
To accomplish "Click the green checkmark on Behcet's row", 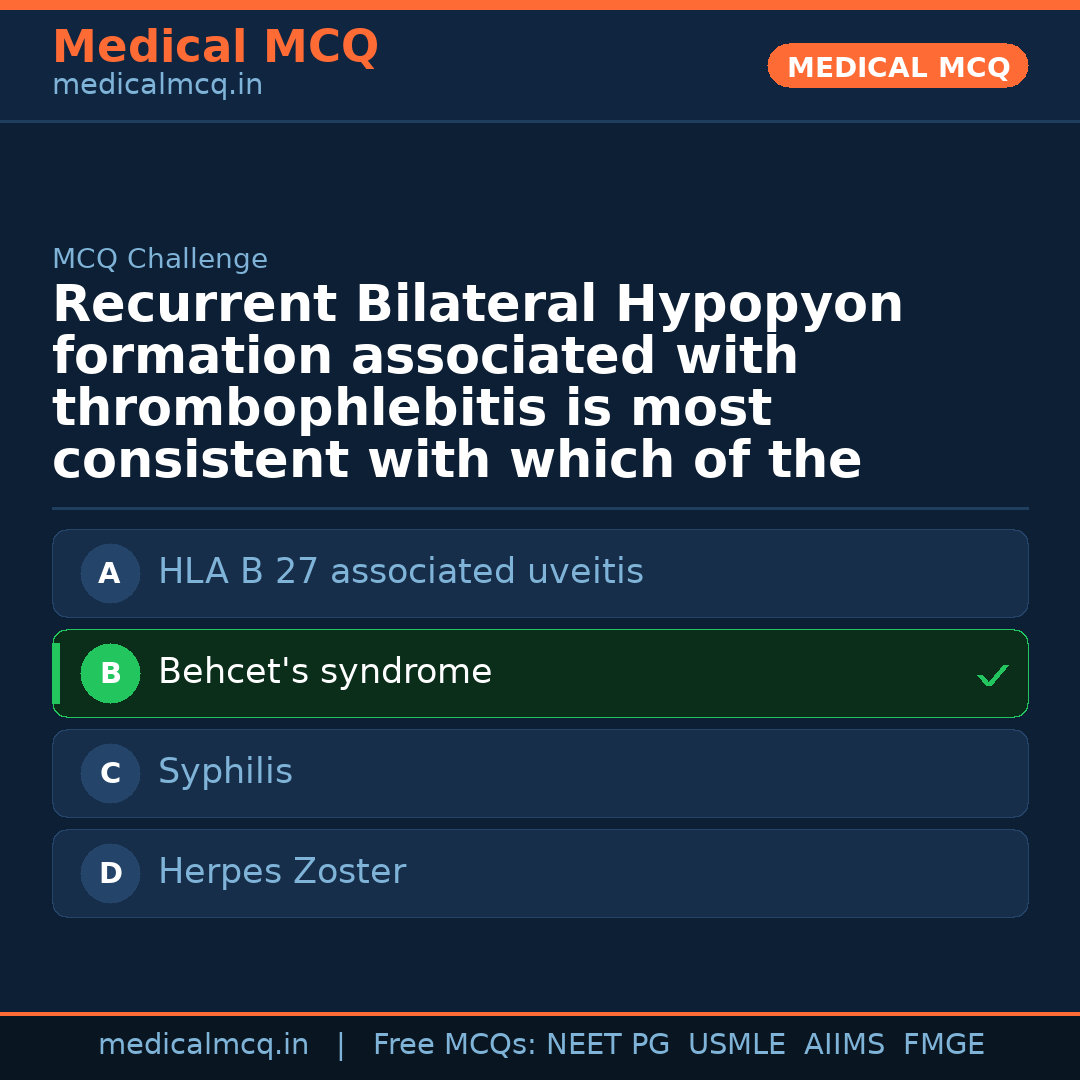I will click(992, 676).
